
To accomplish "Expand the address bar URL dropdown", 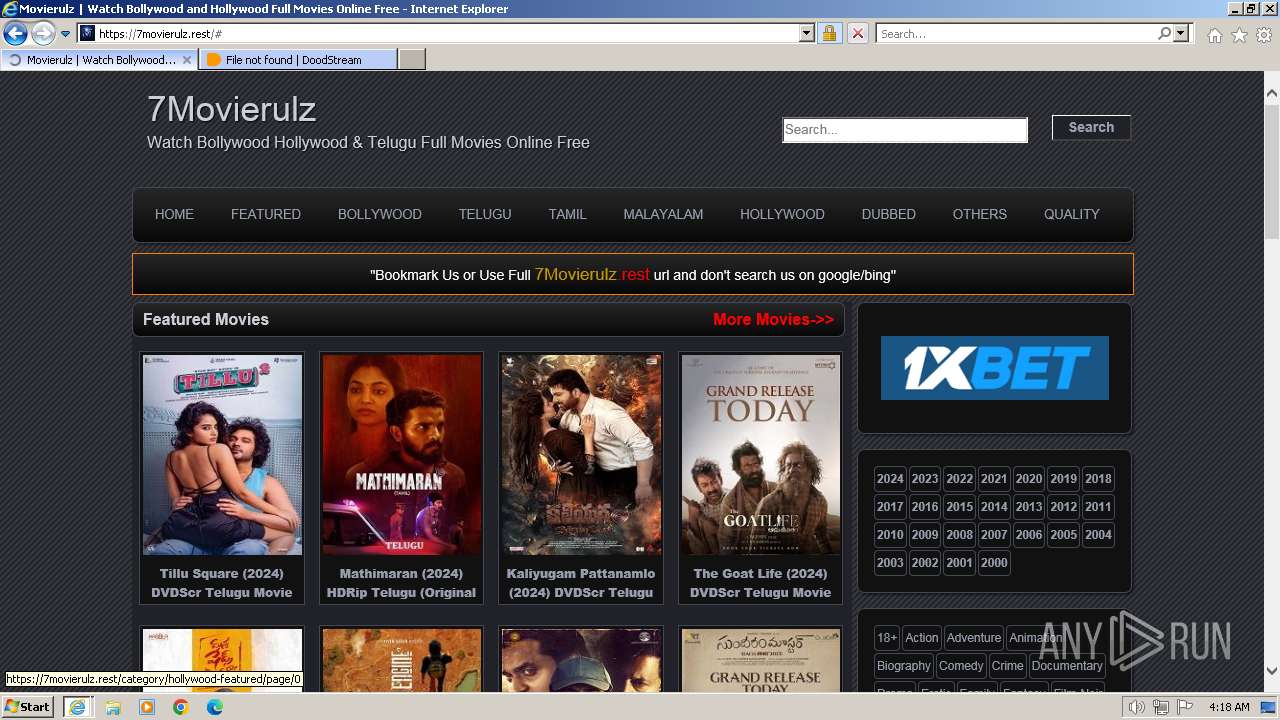I will click(x=807, y=34).
